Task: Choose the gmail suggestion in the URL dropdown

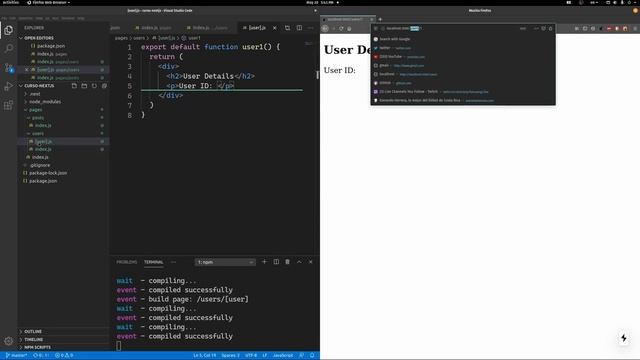Action: pyautogui.click(x=463, y=65)
